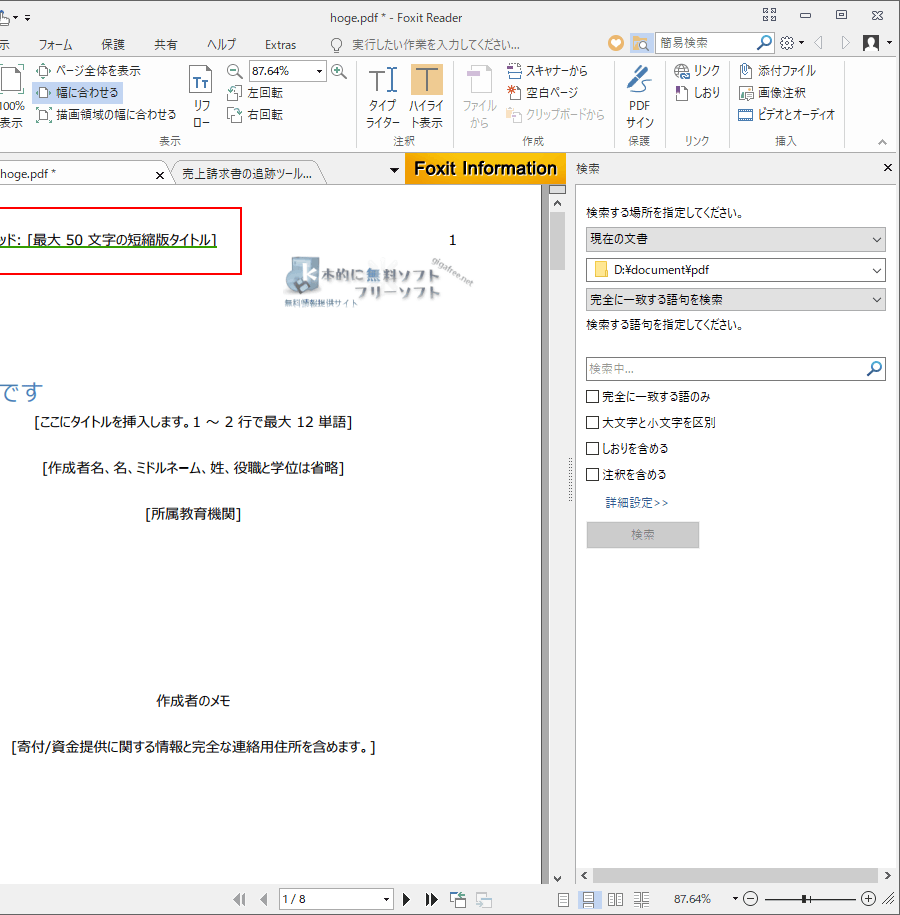Expand the document tab list arrow
900x915 pixels.
coord(394,170)
